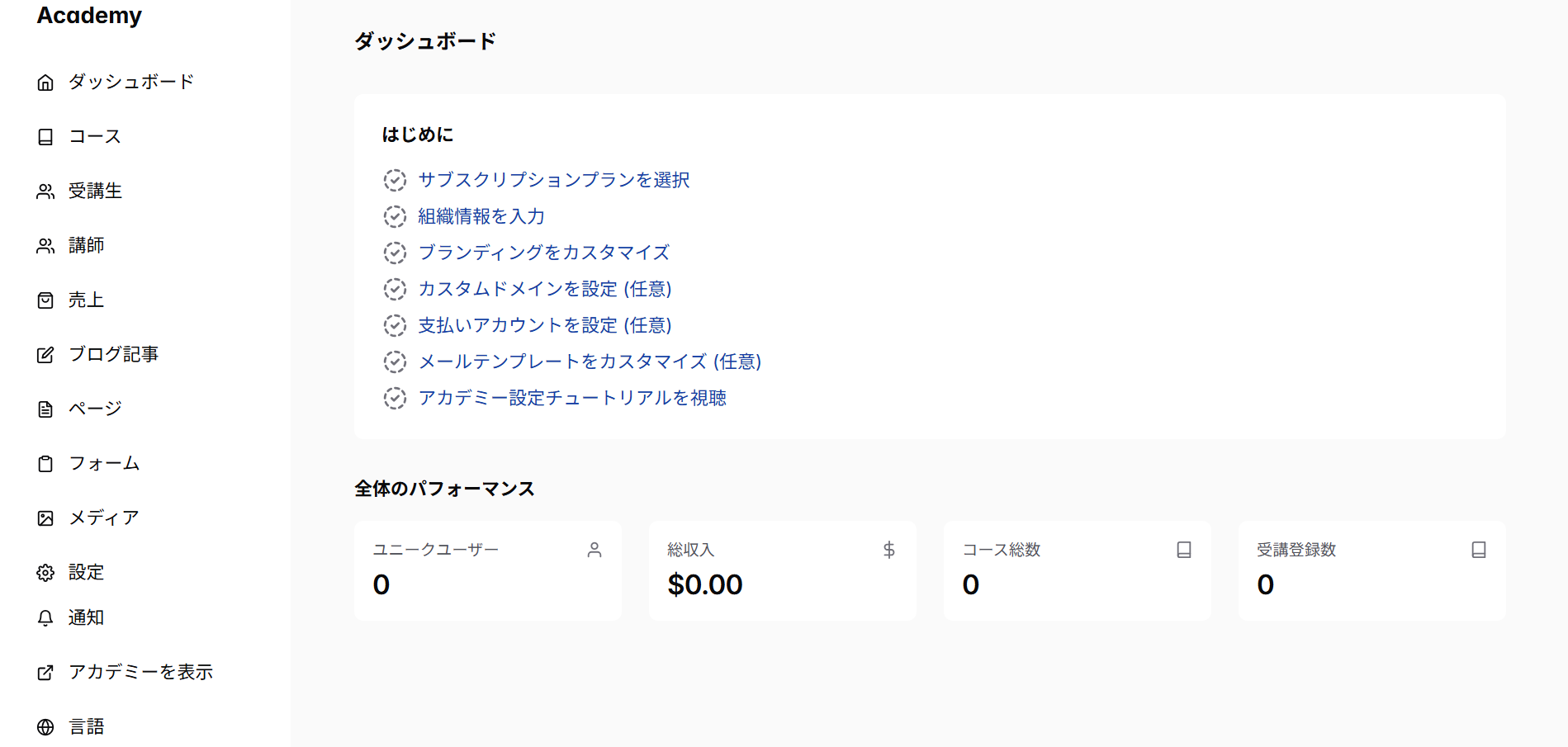
Task: Click the book icon next to コース
Action: 45,136
